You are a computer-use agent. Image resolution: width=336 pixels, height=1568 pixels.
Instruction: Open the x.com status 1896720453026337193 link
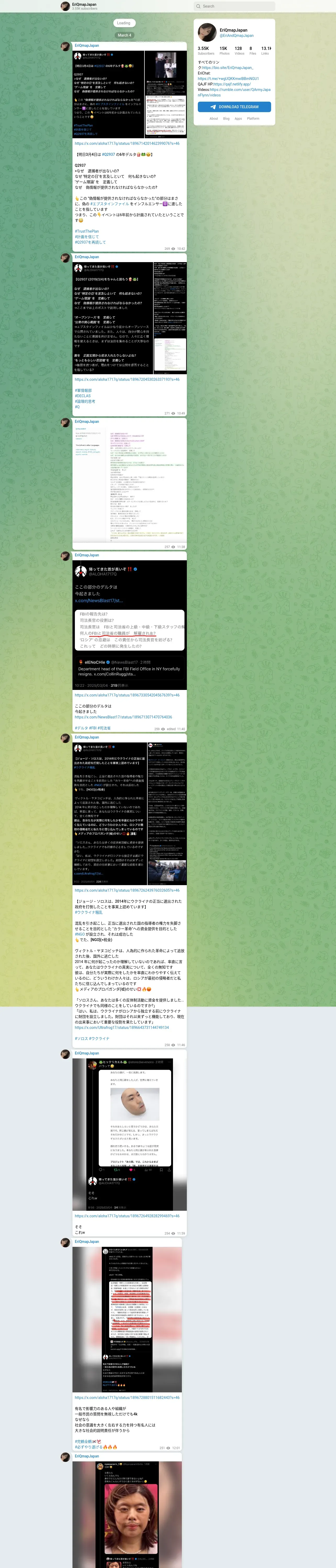(x=127, y=379)
